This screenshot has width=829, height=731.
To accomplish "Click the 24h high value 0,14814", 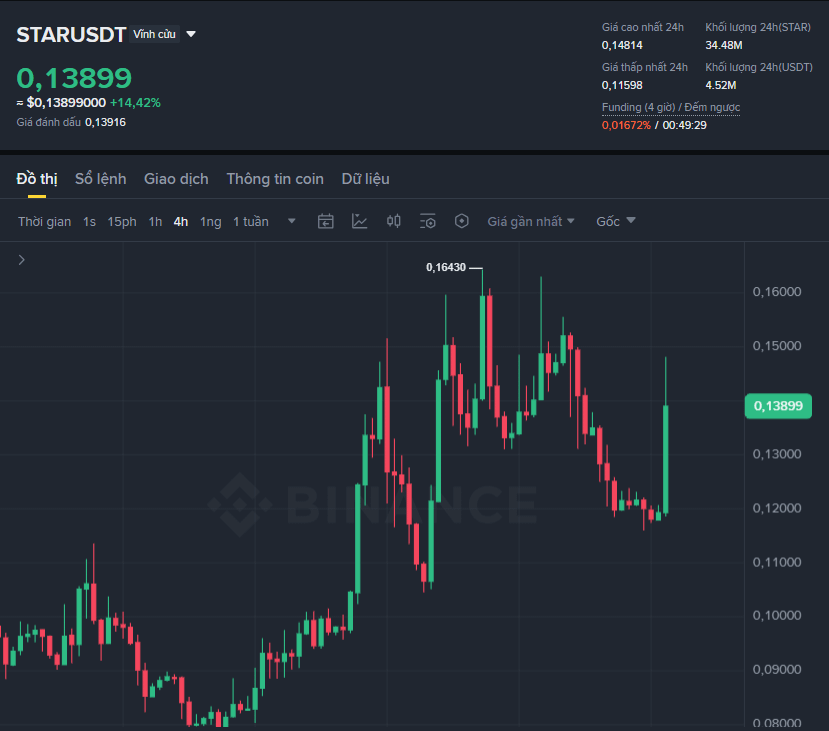I will (622, 45).
